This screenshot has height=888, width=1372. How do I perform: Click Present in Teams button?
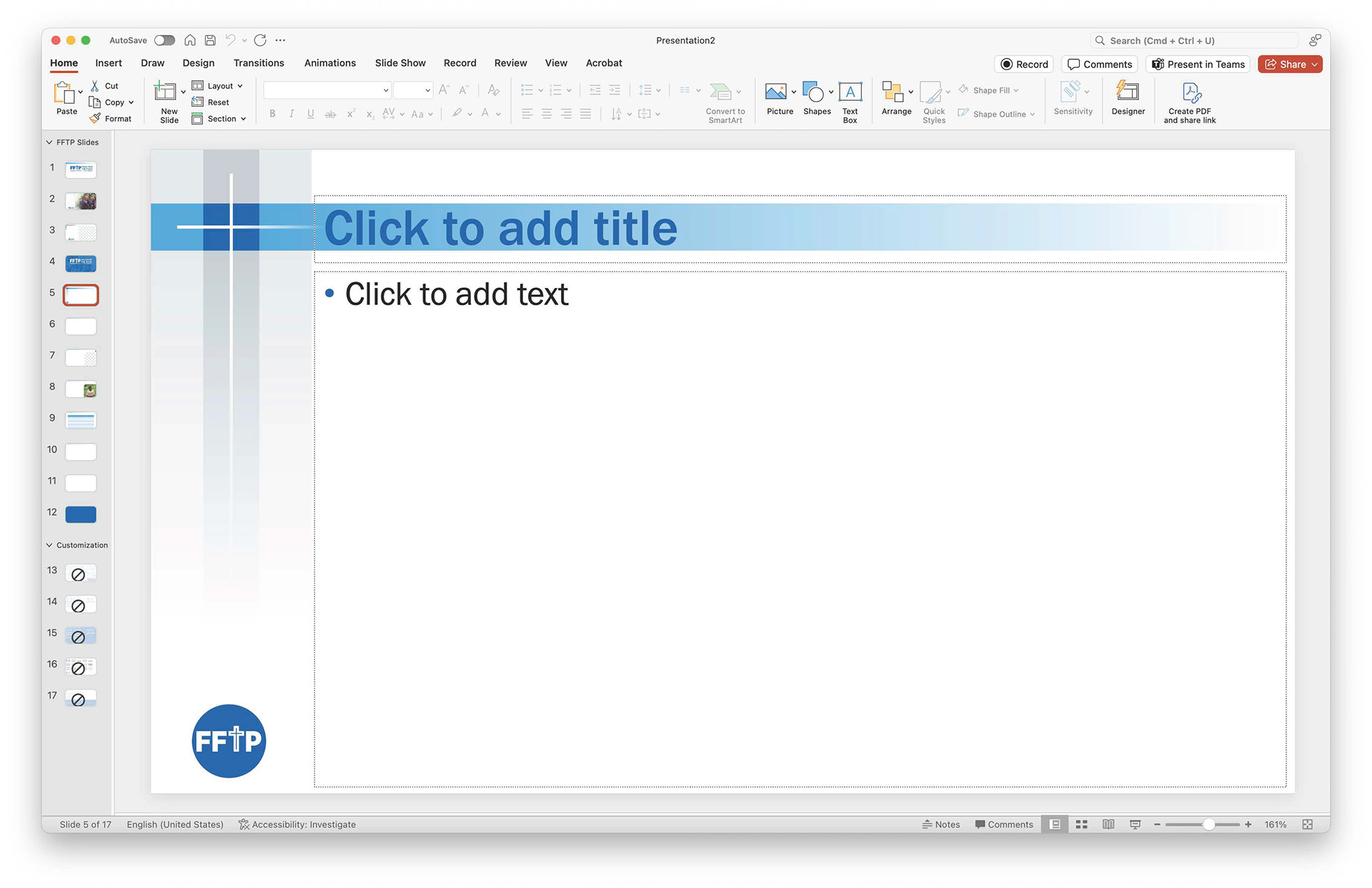[x=1198, y=64]
